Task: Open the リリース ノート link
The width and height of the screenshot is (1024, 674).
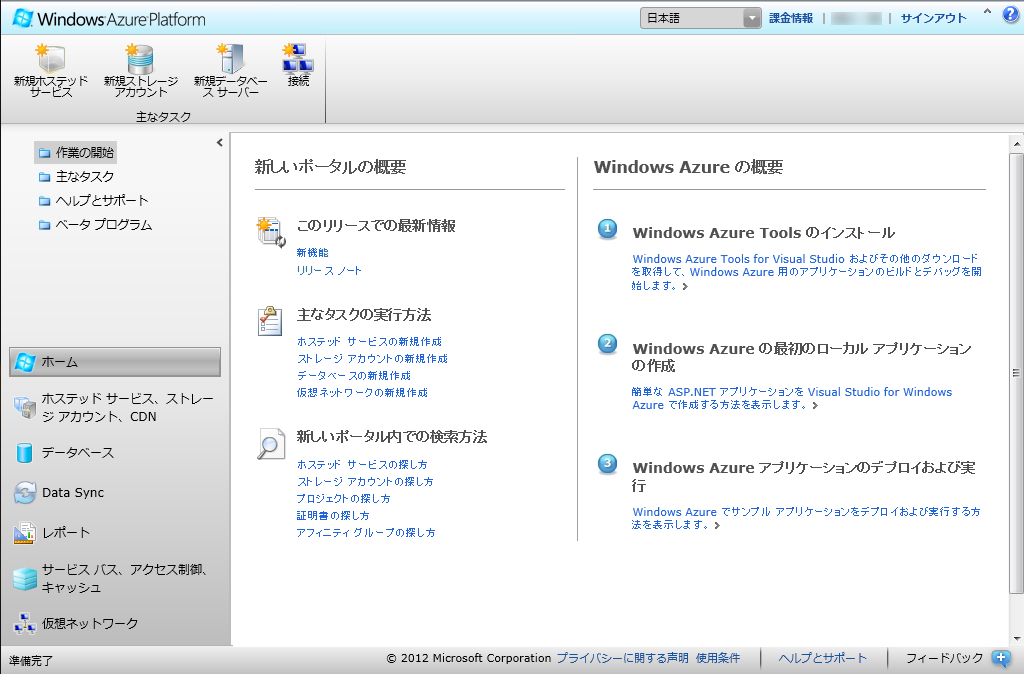Action: 328,270
